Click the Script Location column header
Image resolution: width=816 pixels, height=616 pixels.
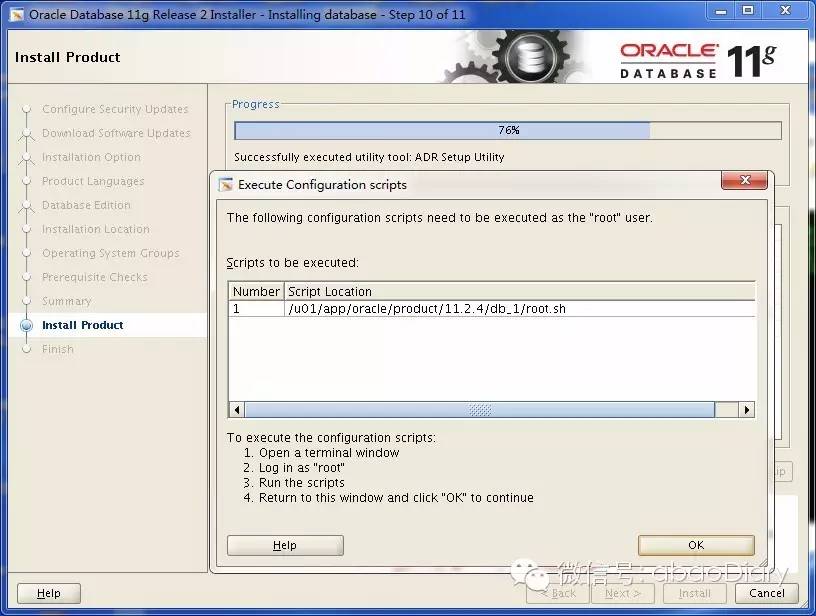coord(519,291)
